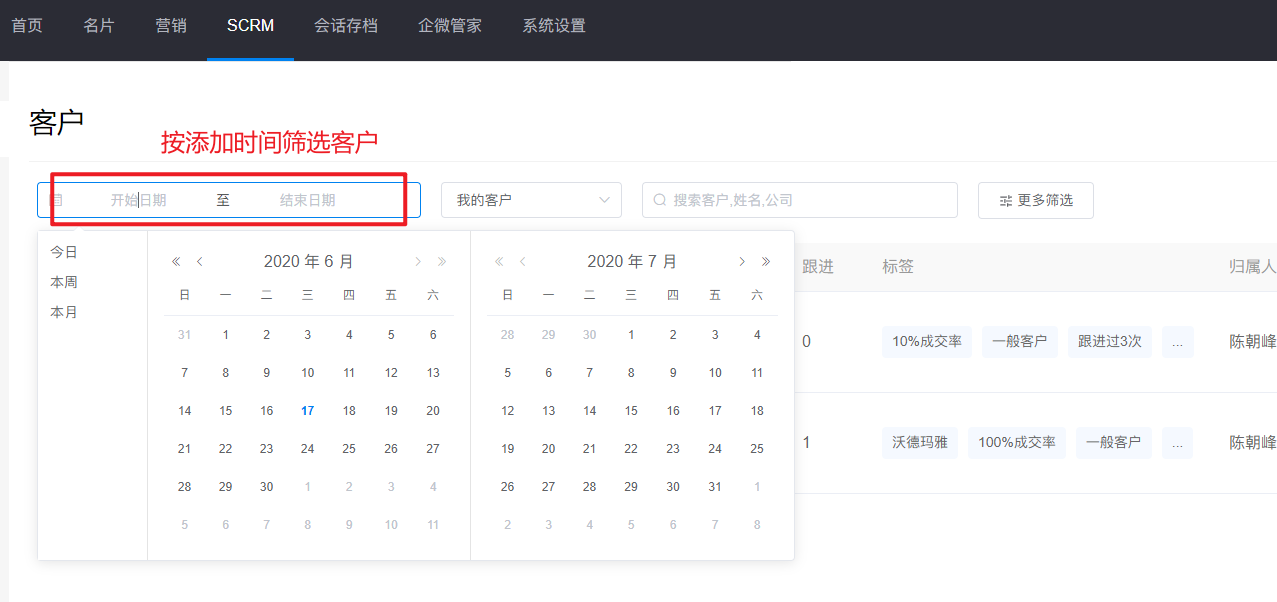1277x602 pixels.
Task: Select the 今日 shortcut
Action: [x=64, y=252]
